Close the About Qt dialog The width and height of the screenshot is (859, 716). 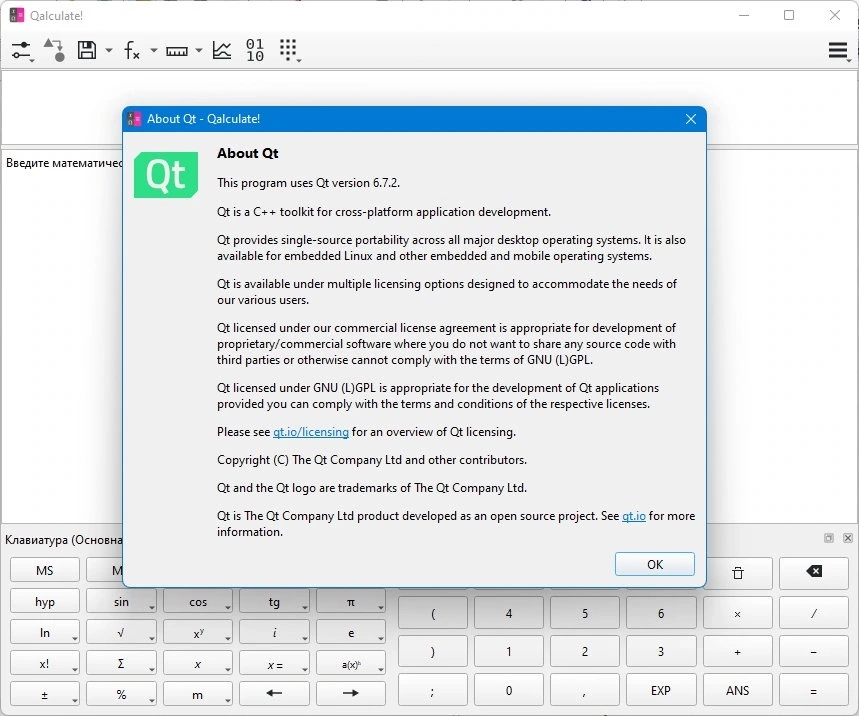[691, 119]
